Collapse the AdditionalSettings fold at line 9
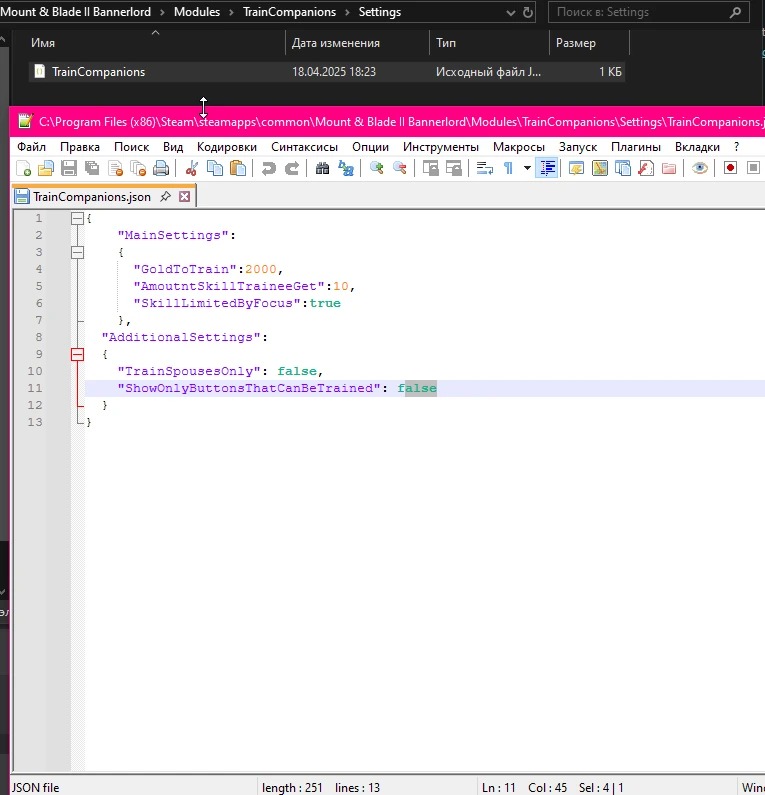 [x=77, y=354]
